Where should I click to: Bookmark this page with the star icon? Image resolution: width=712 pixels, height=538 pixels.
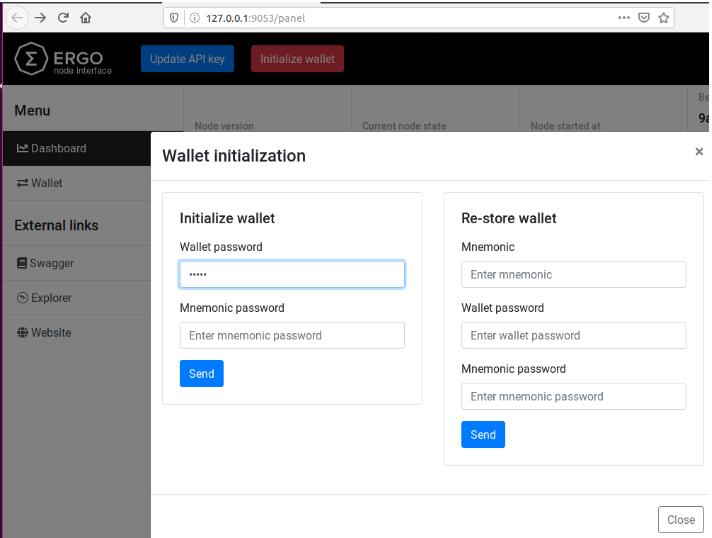(x=663, y=17)
